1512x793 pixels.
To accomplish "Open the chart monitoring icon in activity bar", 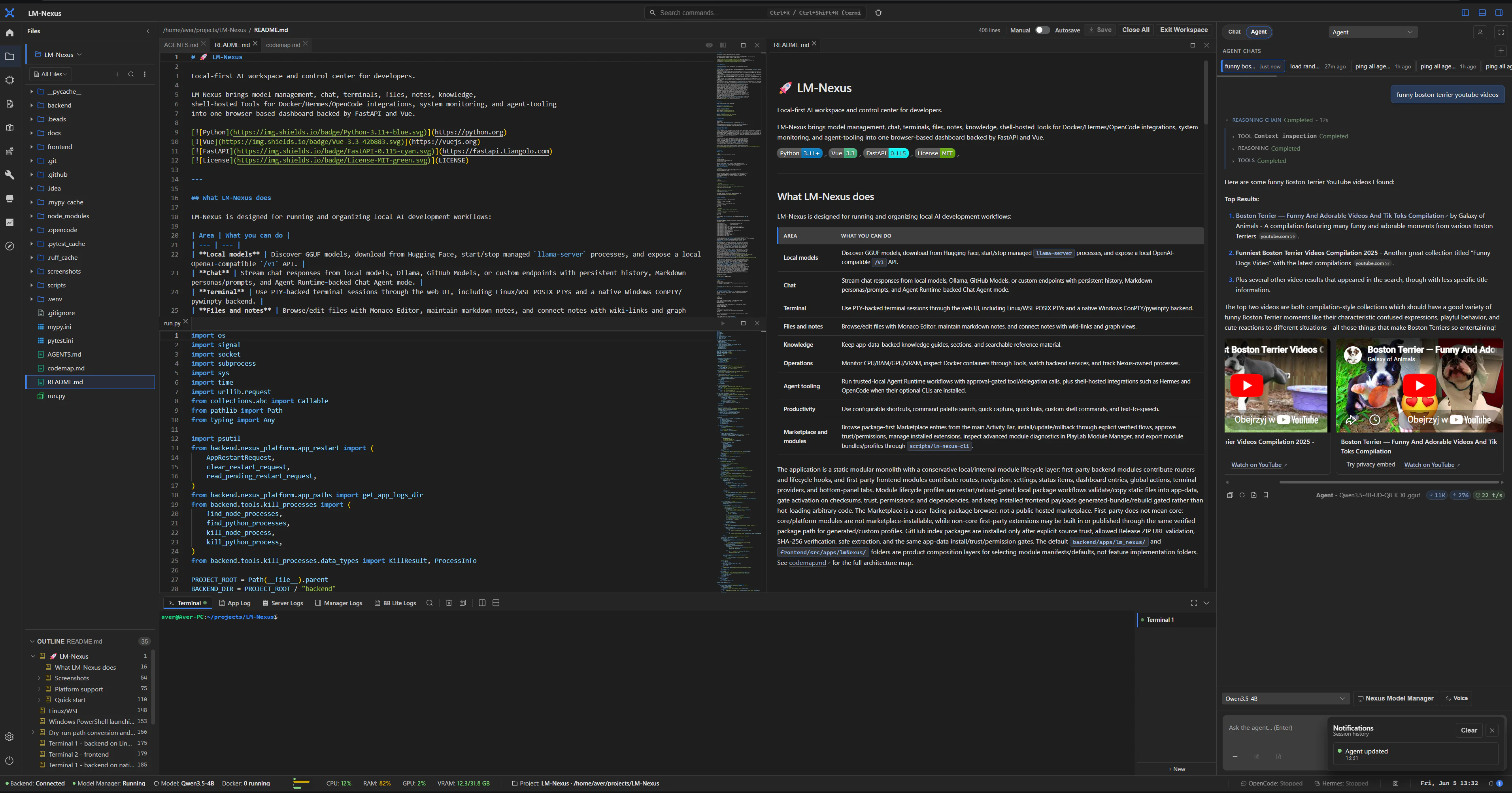I will pos(9,223).
